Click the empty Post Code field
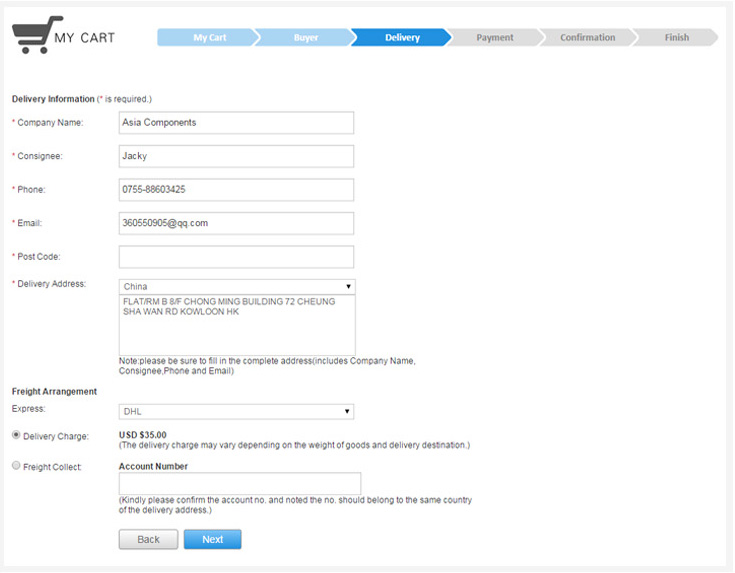The width and height of the screenshot is (735, 573). point(236,257)
